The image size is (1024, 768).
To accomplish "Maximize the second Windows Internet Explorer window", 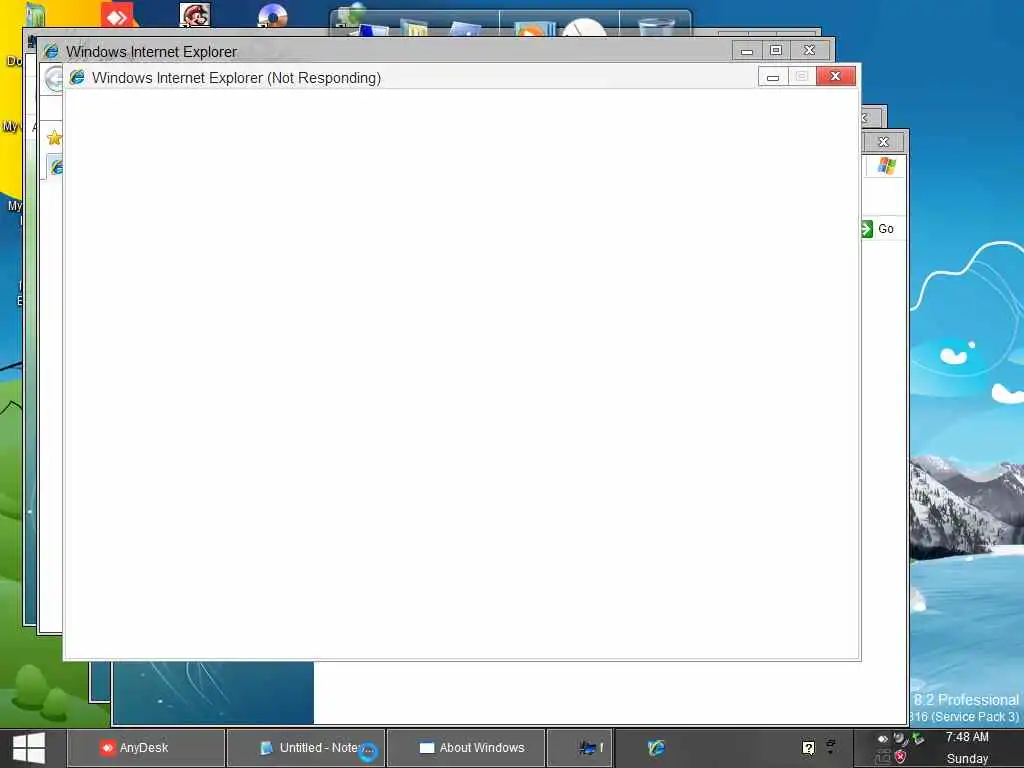I will (x=776, y=50).
